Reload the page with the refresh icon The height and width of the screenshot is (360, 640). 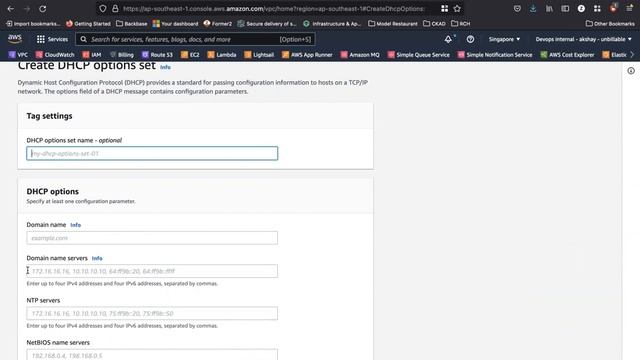pyautogui.click(x=42, y=9)
